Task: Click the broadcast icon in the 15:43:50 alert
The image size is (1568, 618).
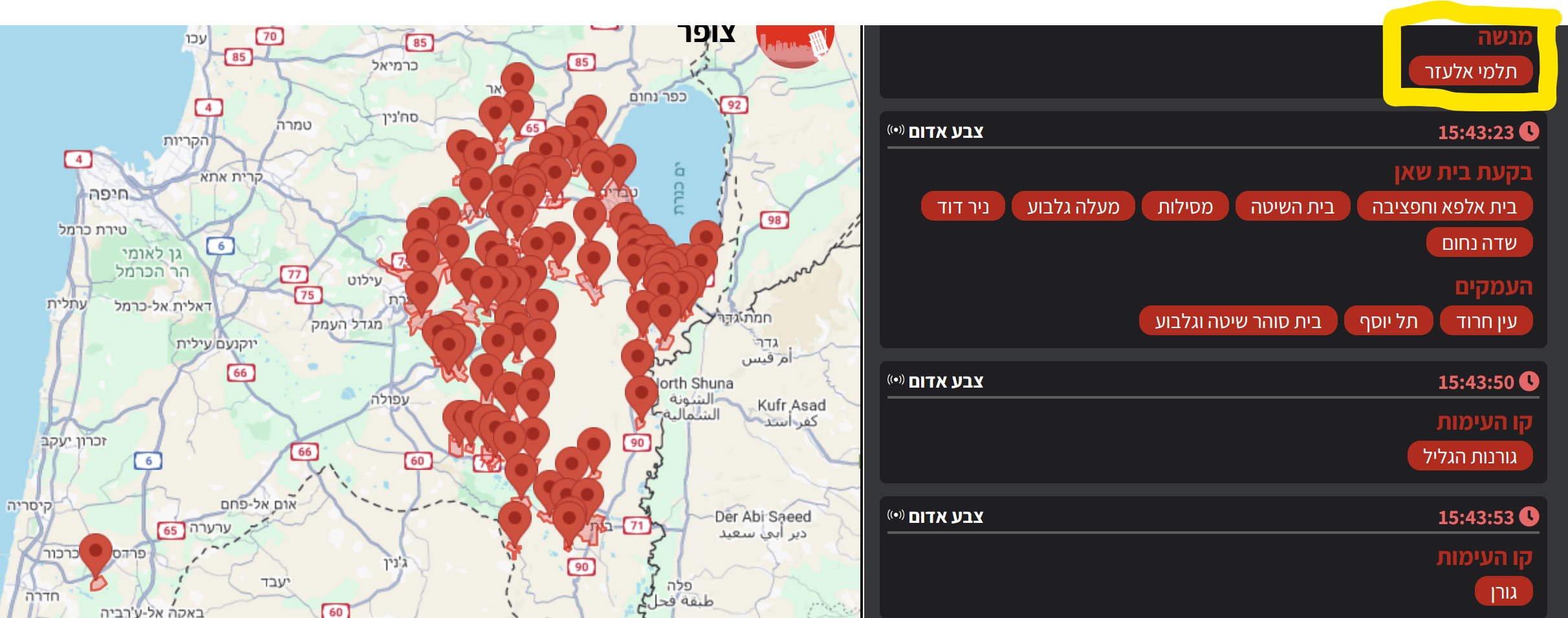Action: (x=896, y=380)
